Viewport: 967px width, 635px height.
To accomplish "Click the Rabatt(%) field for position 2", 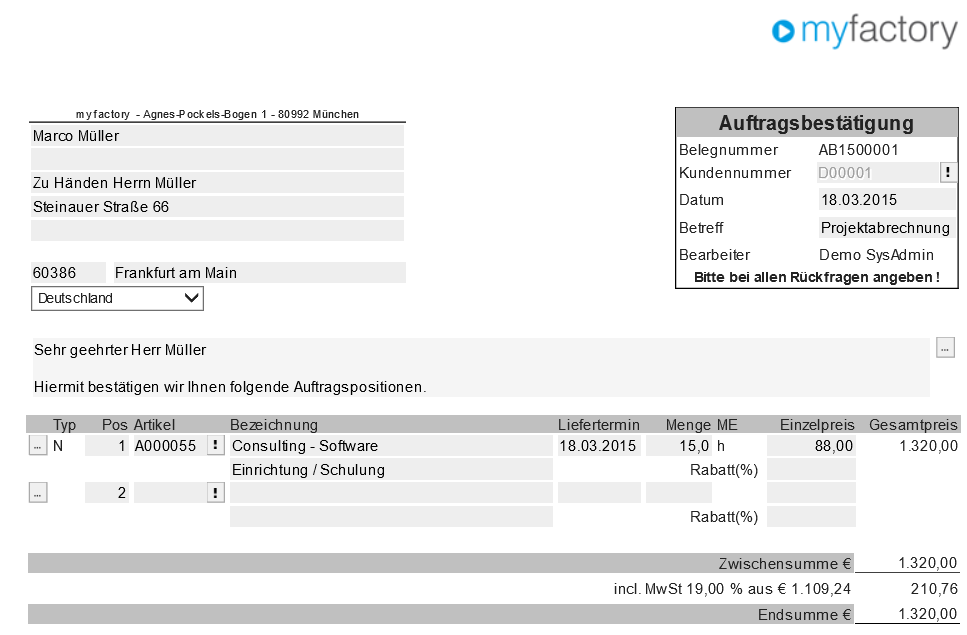I will coord(811,517).
